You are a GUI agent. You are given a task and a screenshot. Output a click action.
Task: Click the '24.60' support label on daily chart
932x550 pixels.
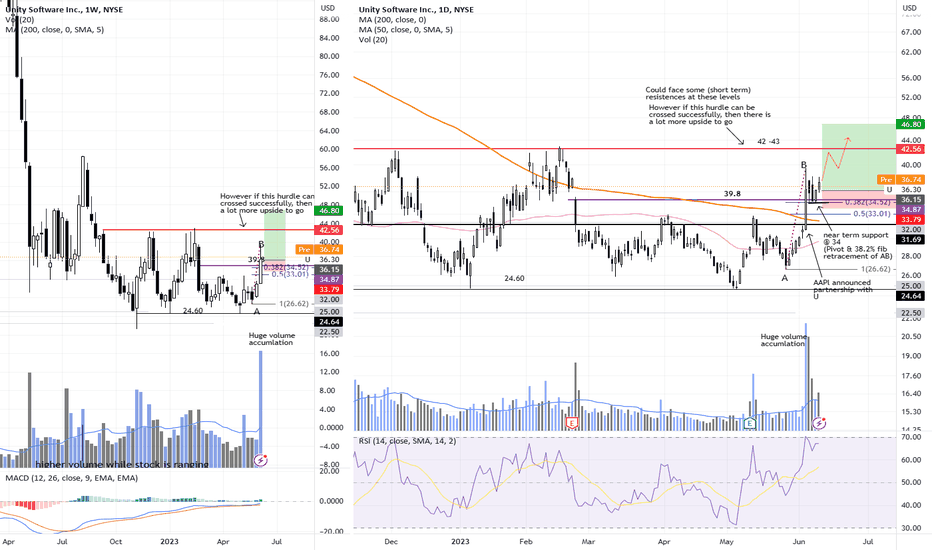click(x=514, y=278)
